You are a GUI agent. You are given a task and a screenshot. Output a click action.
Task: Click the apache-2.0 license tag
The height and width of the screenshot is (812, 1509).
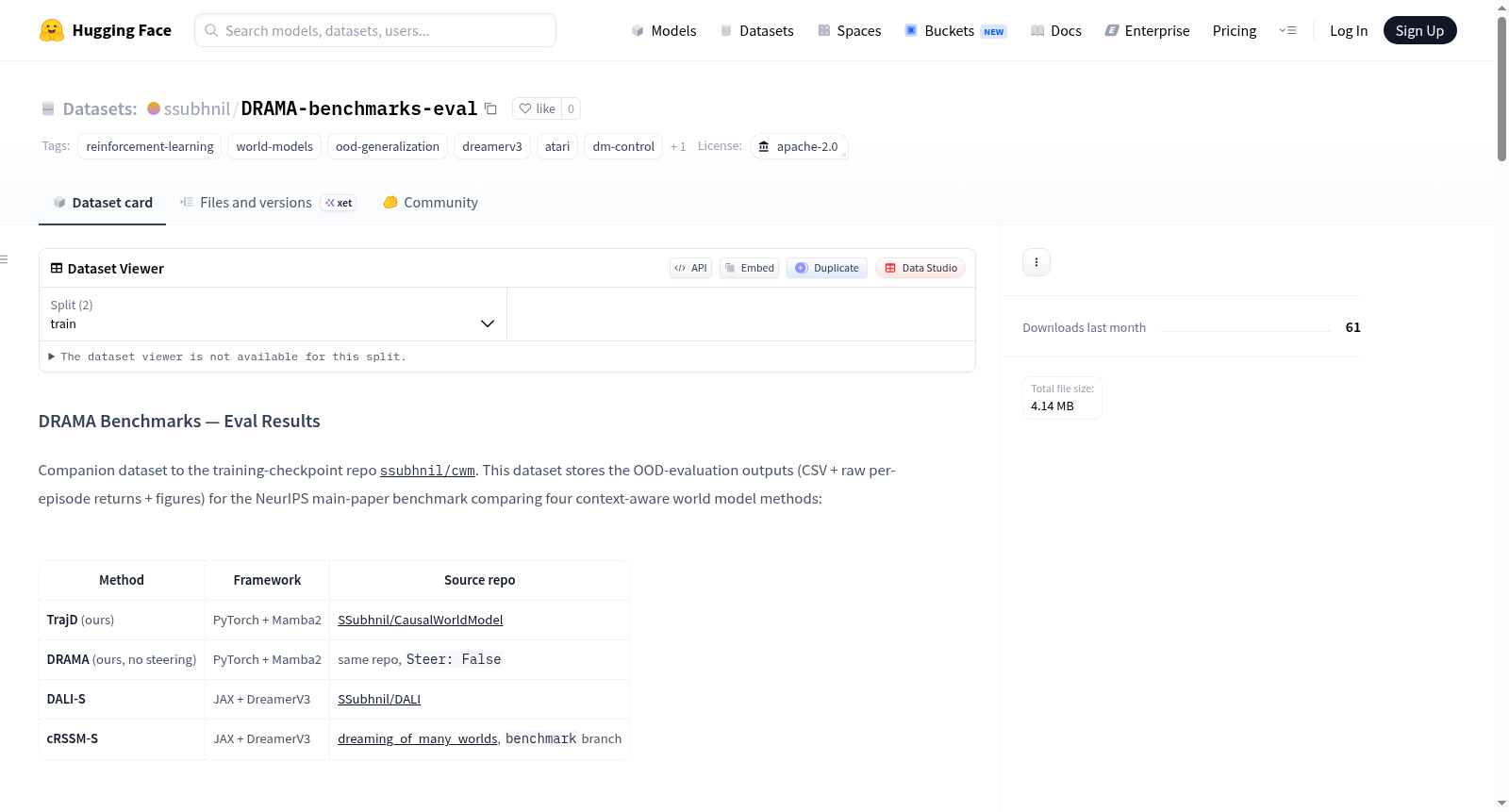tap(799, 146)
